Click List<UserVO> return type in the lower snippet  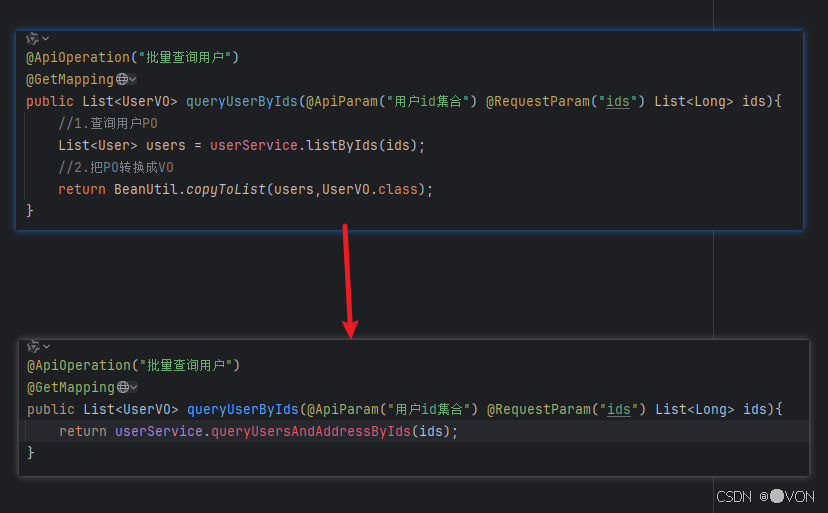click(x=131, y=409)
